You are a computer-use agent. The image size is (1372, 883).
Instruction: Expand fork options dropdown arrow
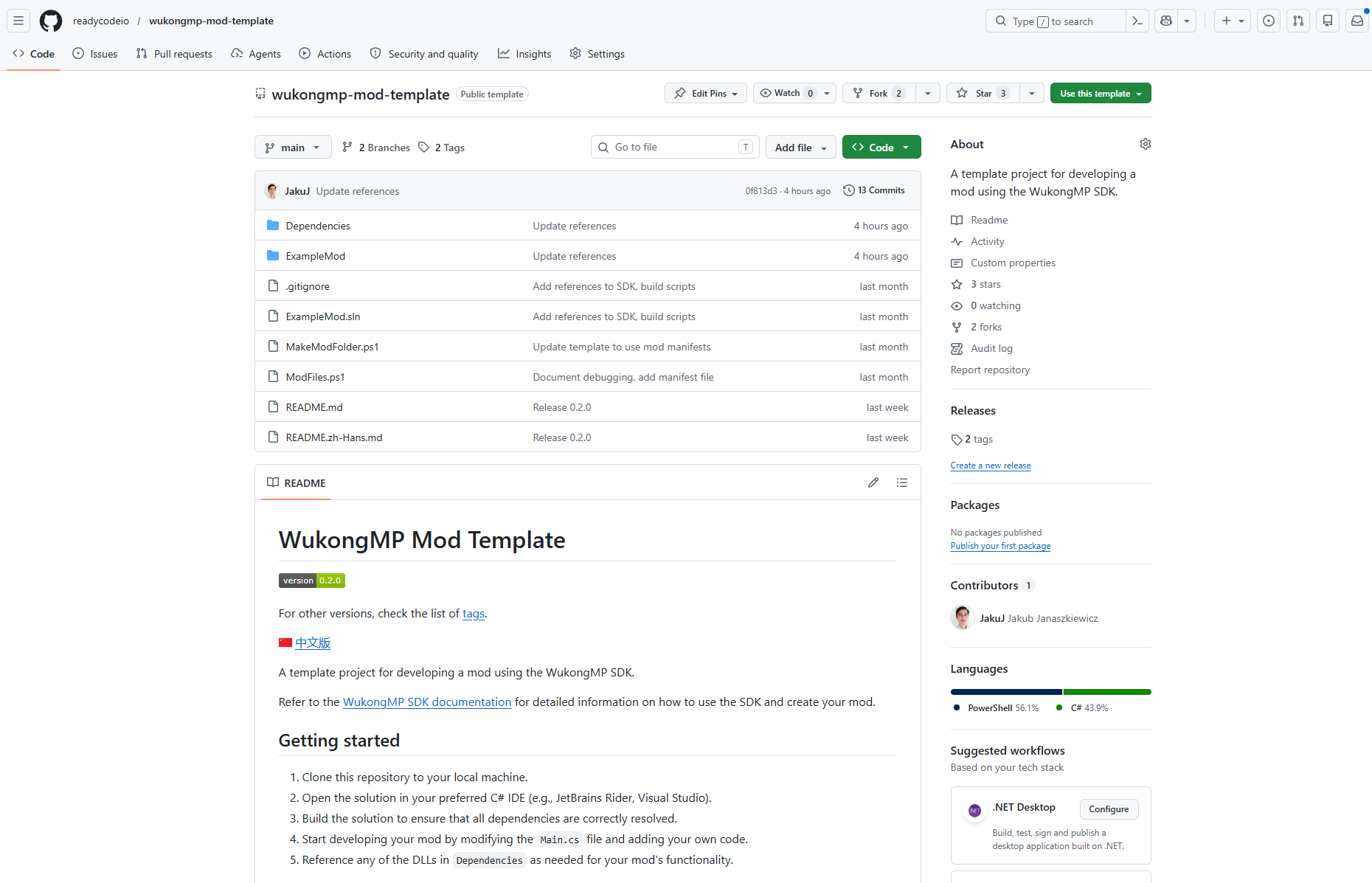[x=928, y=93]
